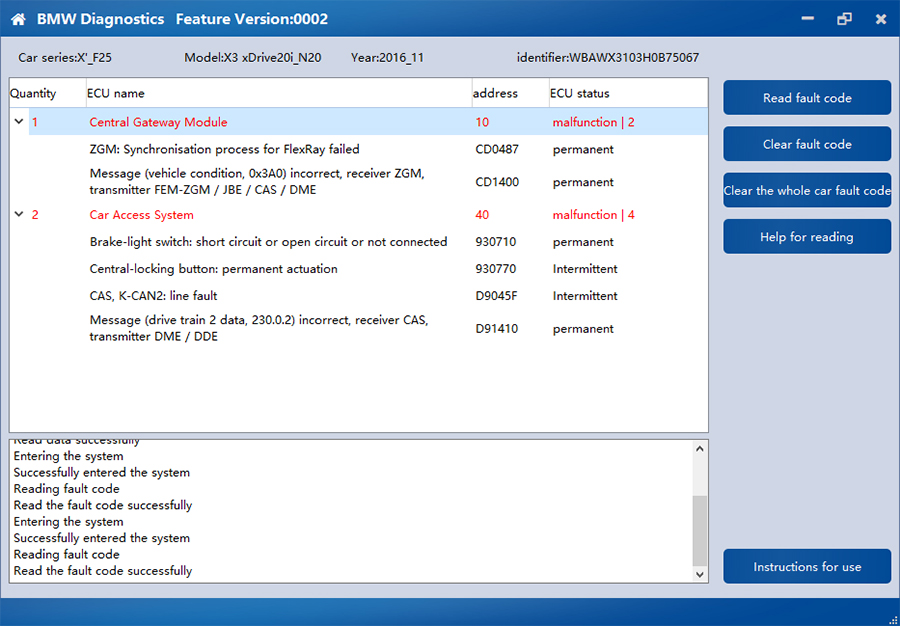Open Instructions for use
Viewport: 900px width, 626px height.
click(807, 567)
